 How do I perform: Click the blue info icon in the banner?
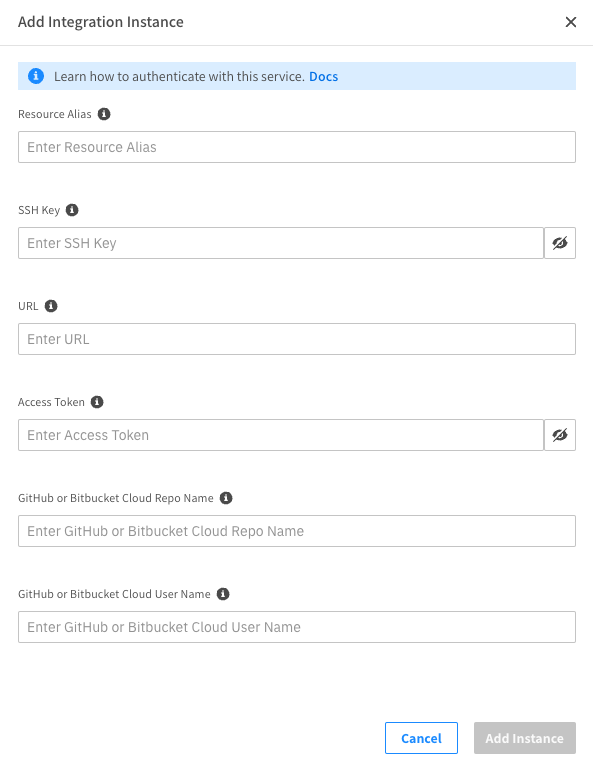[x=36, y=76]
